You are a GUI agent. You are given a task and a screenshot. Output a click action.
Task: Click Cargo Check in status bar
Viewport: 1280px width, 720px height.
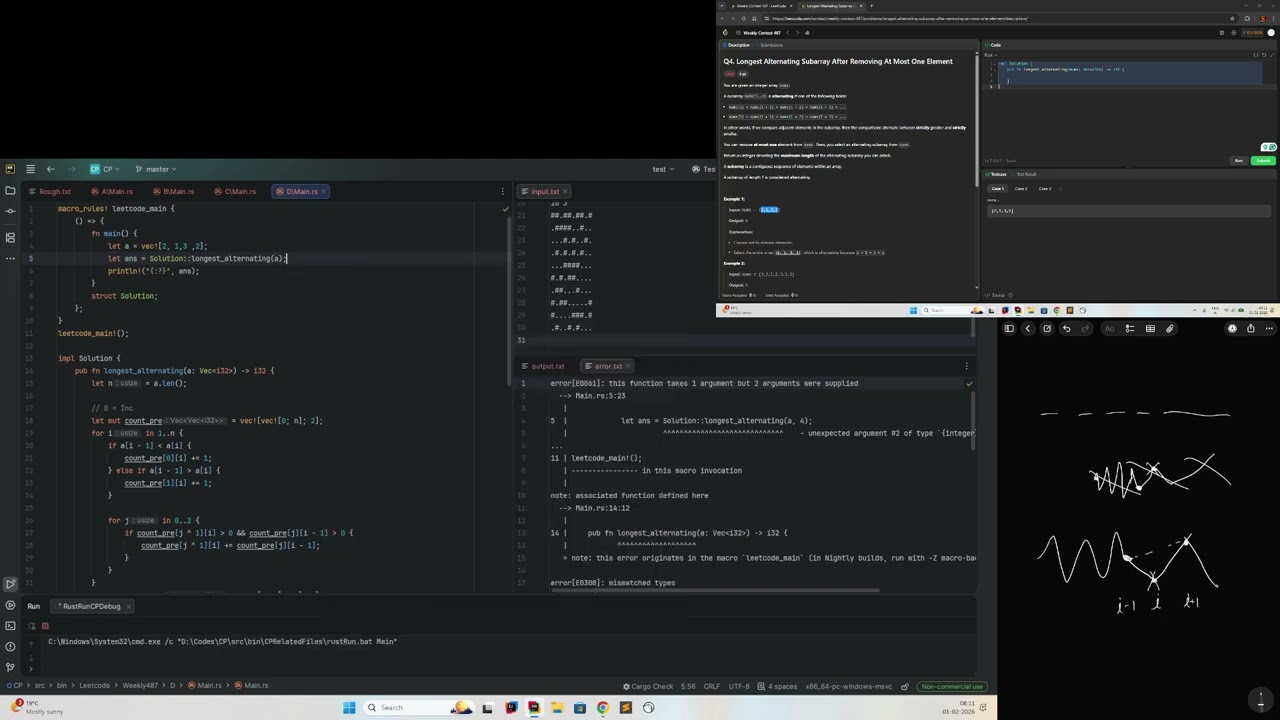648,687
